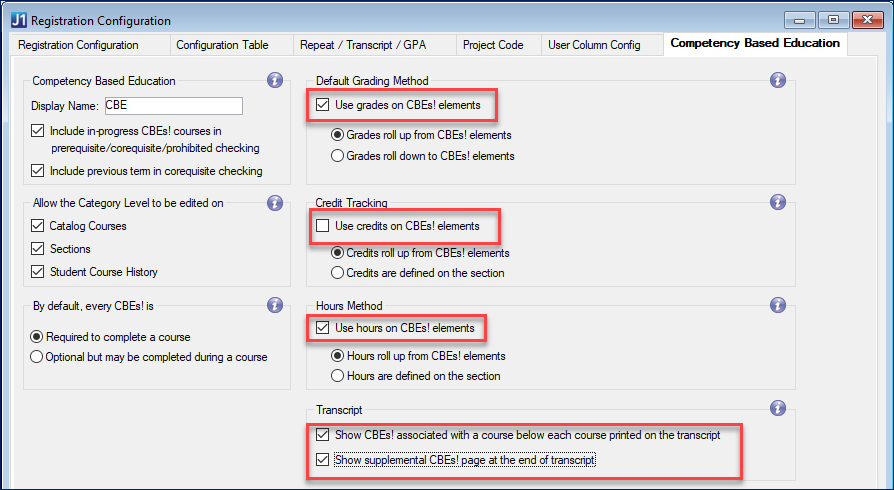Uncheck Show supplemental CBEs! page option

323,460
